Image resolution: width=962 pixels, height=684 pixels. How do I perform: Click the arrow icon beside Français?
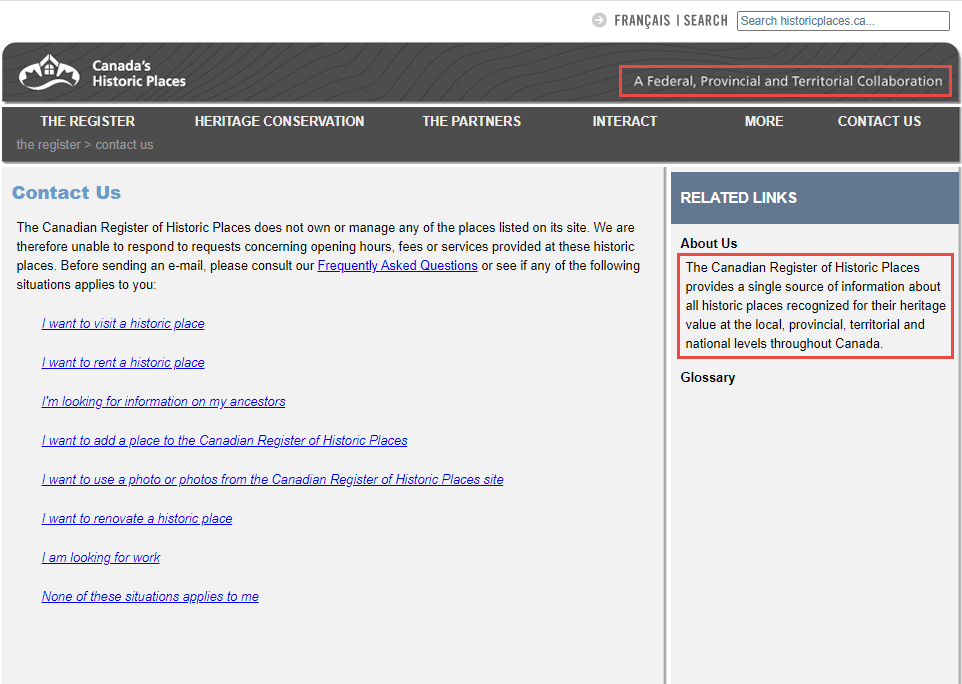pyautogui.click(x=599, y=20)
